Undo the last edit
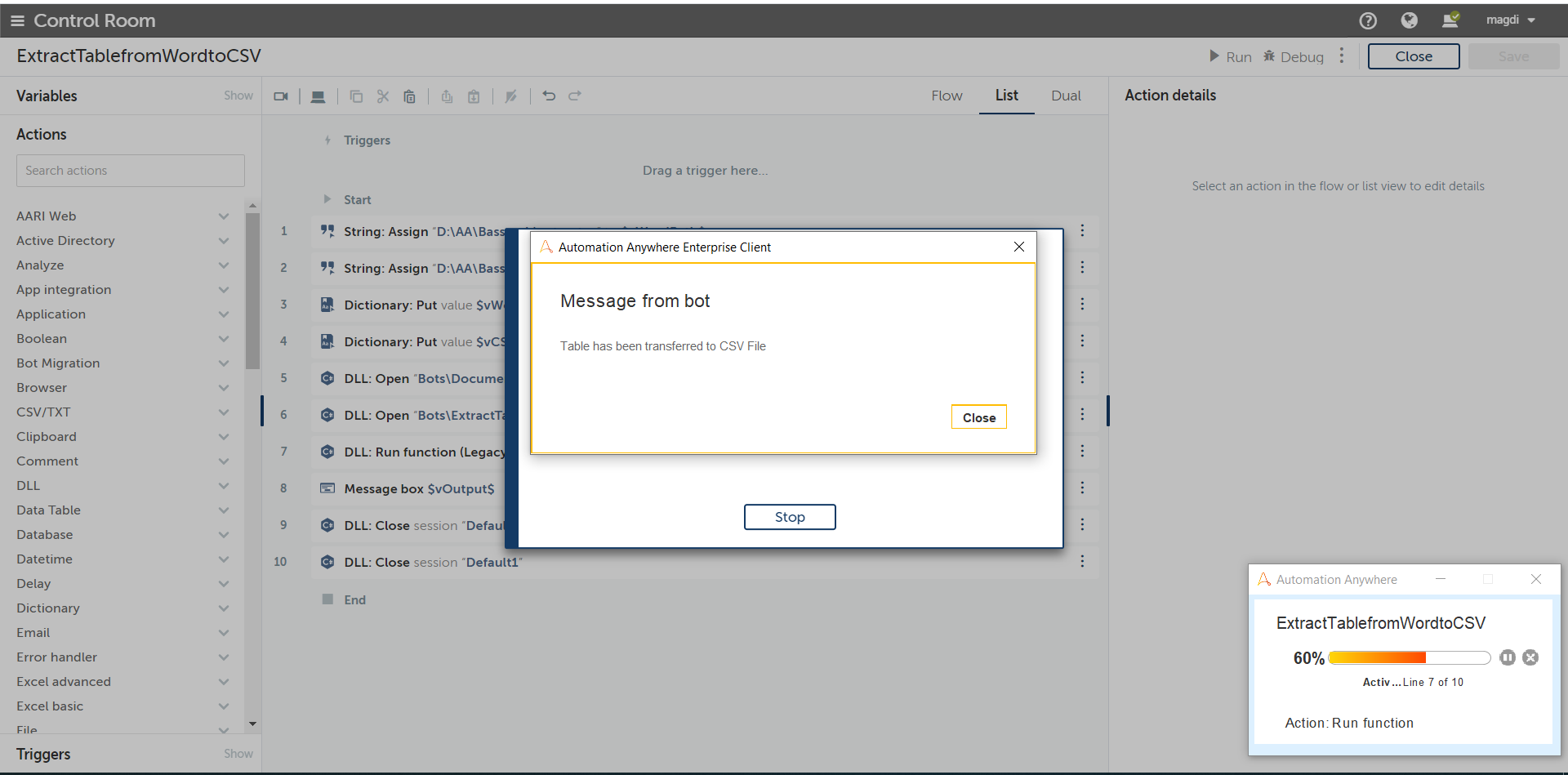The height and width of the screenshot is (775, 1568). coord(549,96)
